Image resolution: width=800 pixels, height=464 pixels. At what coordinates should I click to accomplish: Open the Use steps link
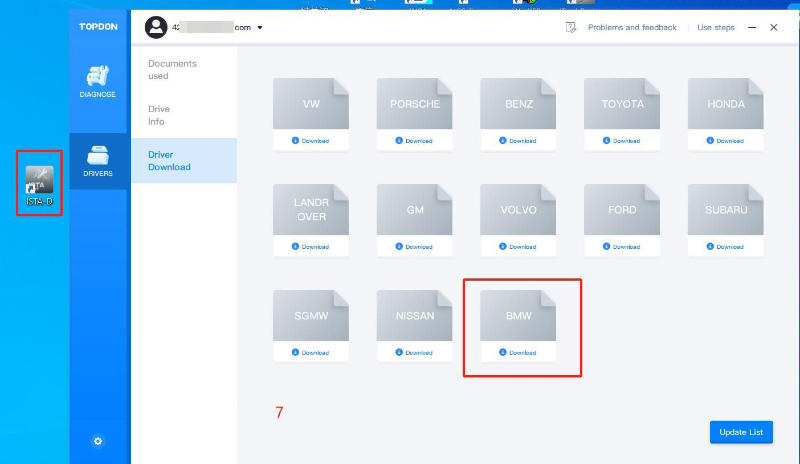point(715,27)
